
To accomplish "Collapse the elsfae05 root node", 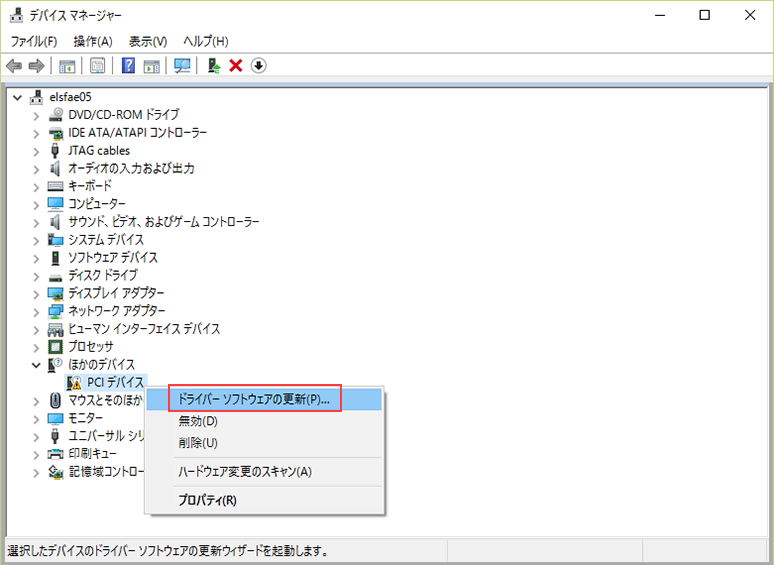I will click(x=17, y=98).
